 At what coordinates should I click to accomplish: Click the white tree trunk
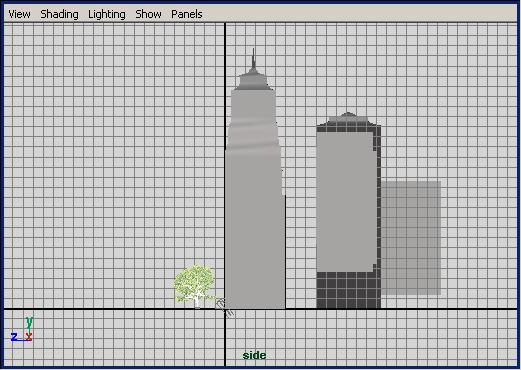197,302
